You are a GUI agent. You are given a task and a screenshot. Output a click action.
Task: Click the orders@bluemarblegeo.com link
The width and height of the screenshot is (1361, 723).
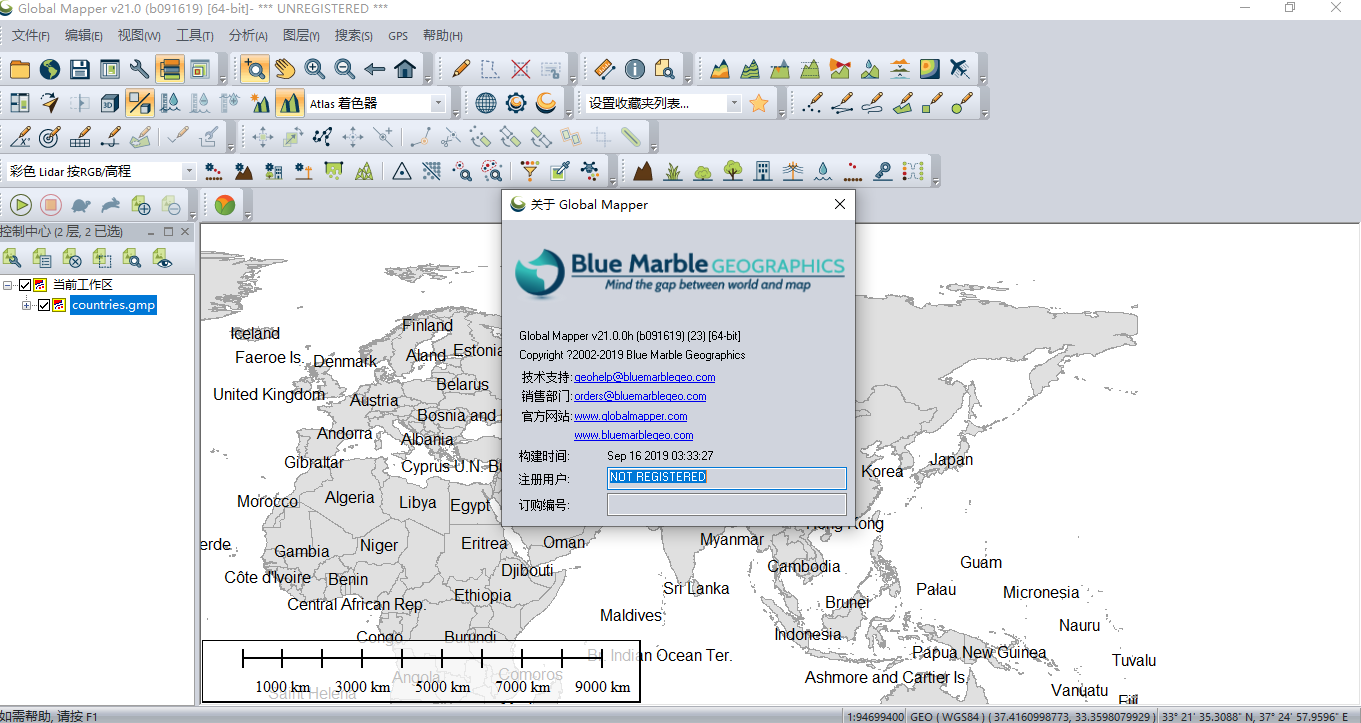[640, 396]
